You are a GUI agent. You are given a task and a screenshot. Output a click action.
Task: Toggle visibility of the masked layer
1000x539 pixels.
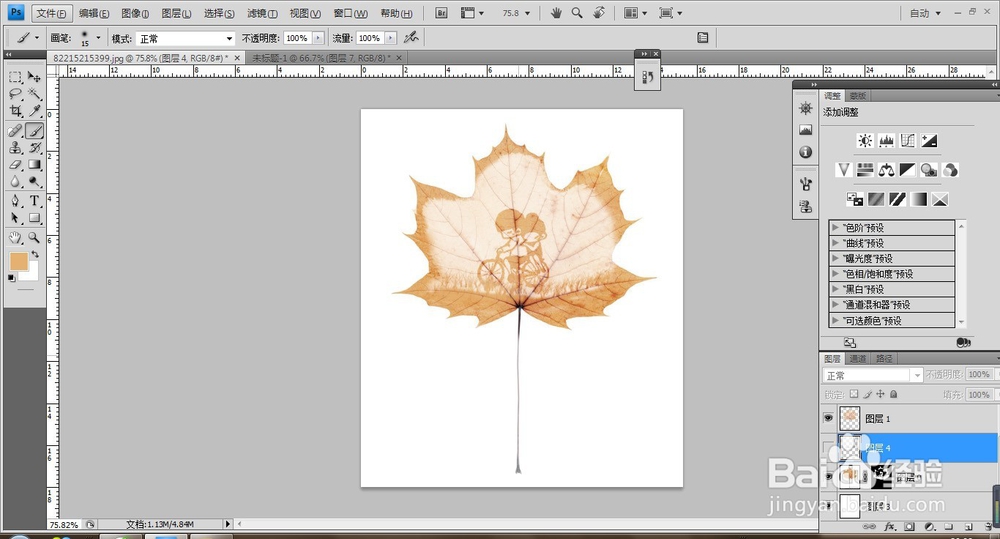coord(828,476)
